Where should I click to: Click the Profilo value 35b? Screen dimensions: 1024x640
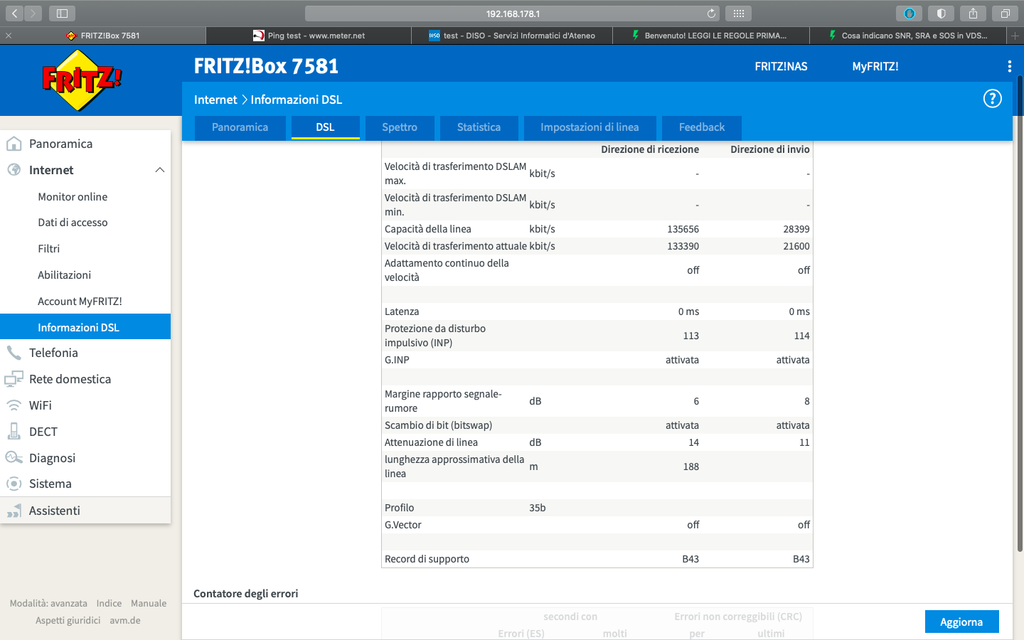(537, 507)
